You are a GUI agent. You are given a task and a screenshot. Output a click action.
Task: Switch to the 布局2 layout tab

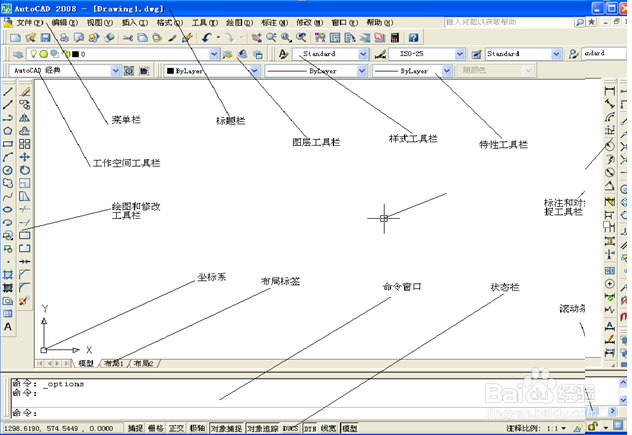click(143, 364)
